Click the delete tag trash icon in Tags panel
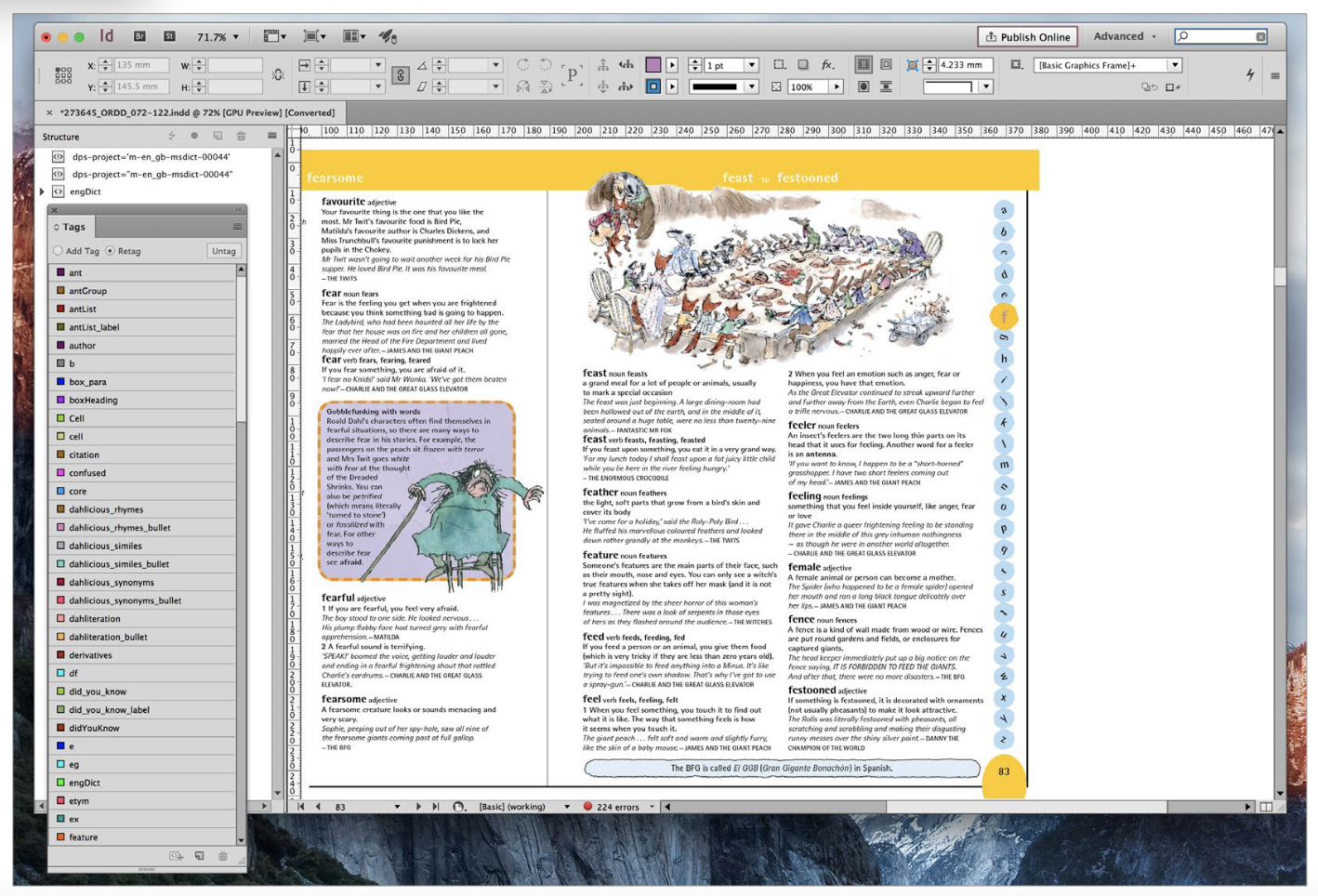 point(223,856)
